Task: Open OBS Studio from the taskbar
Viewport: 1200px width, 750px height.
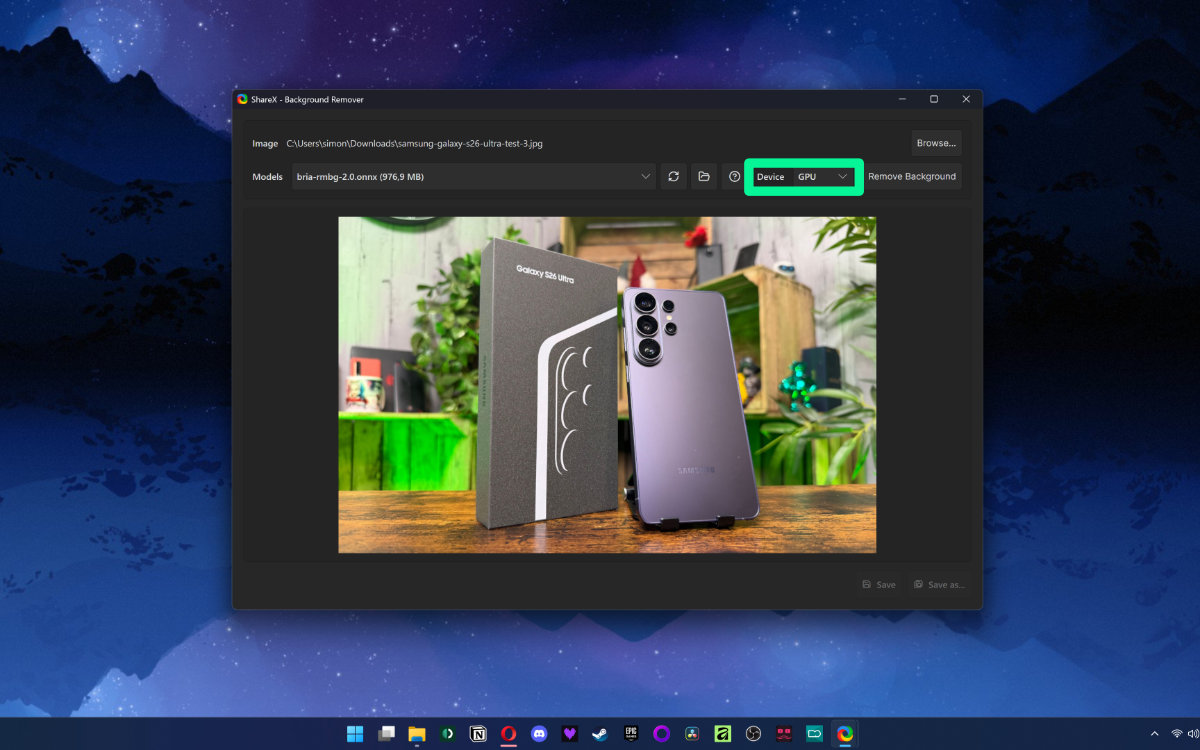Action: [x=753, y=734]
